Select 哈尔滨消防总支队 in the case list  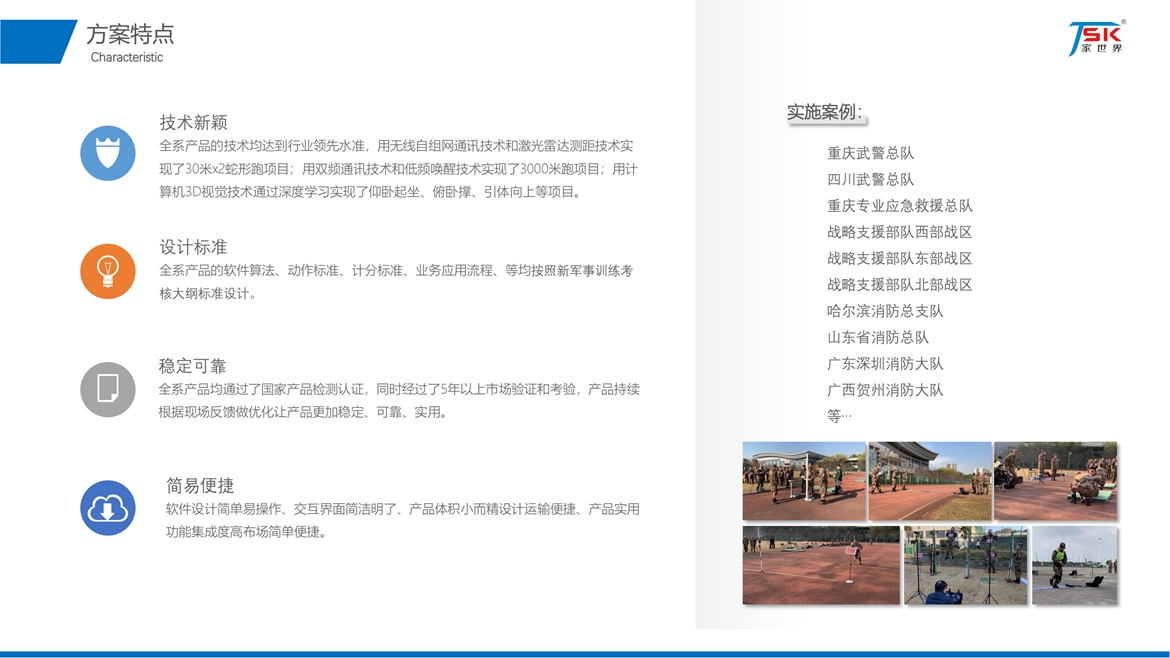[885, 311]
